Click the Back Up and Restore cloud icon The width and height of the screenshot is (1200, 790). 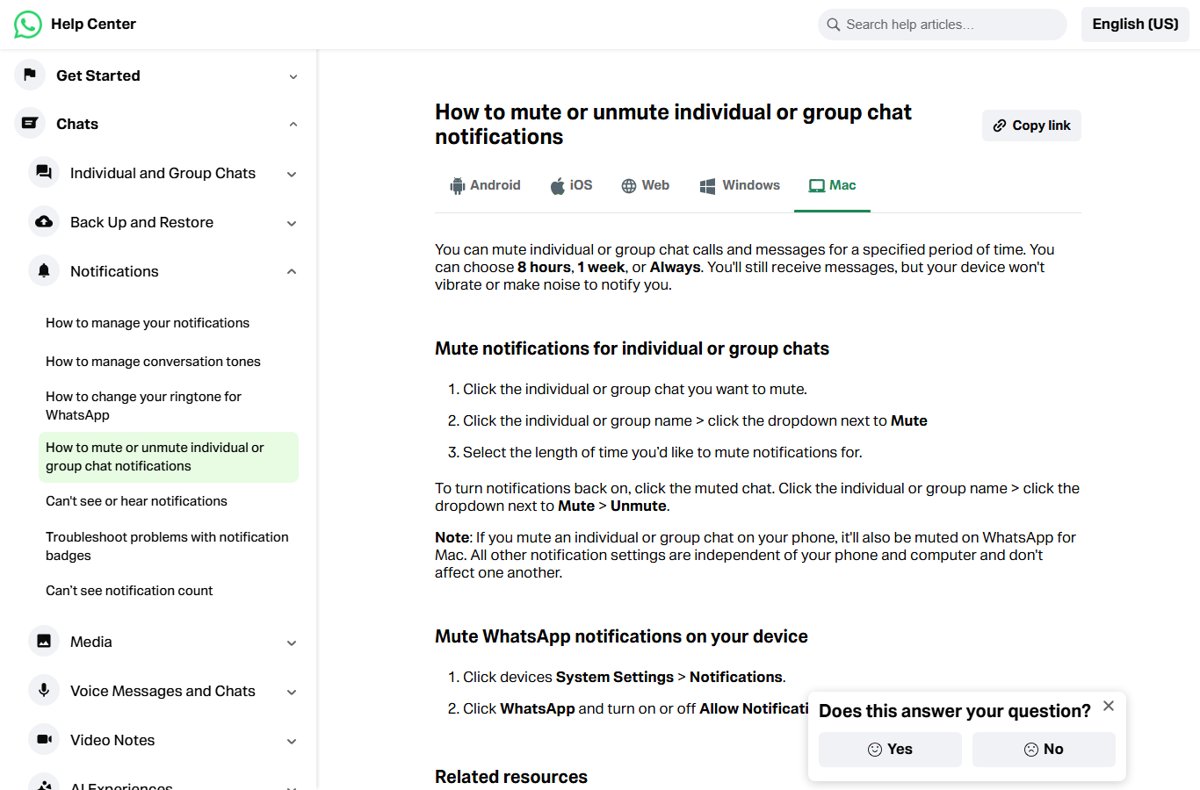click(x=44, y=222)
